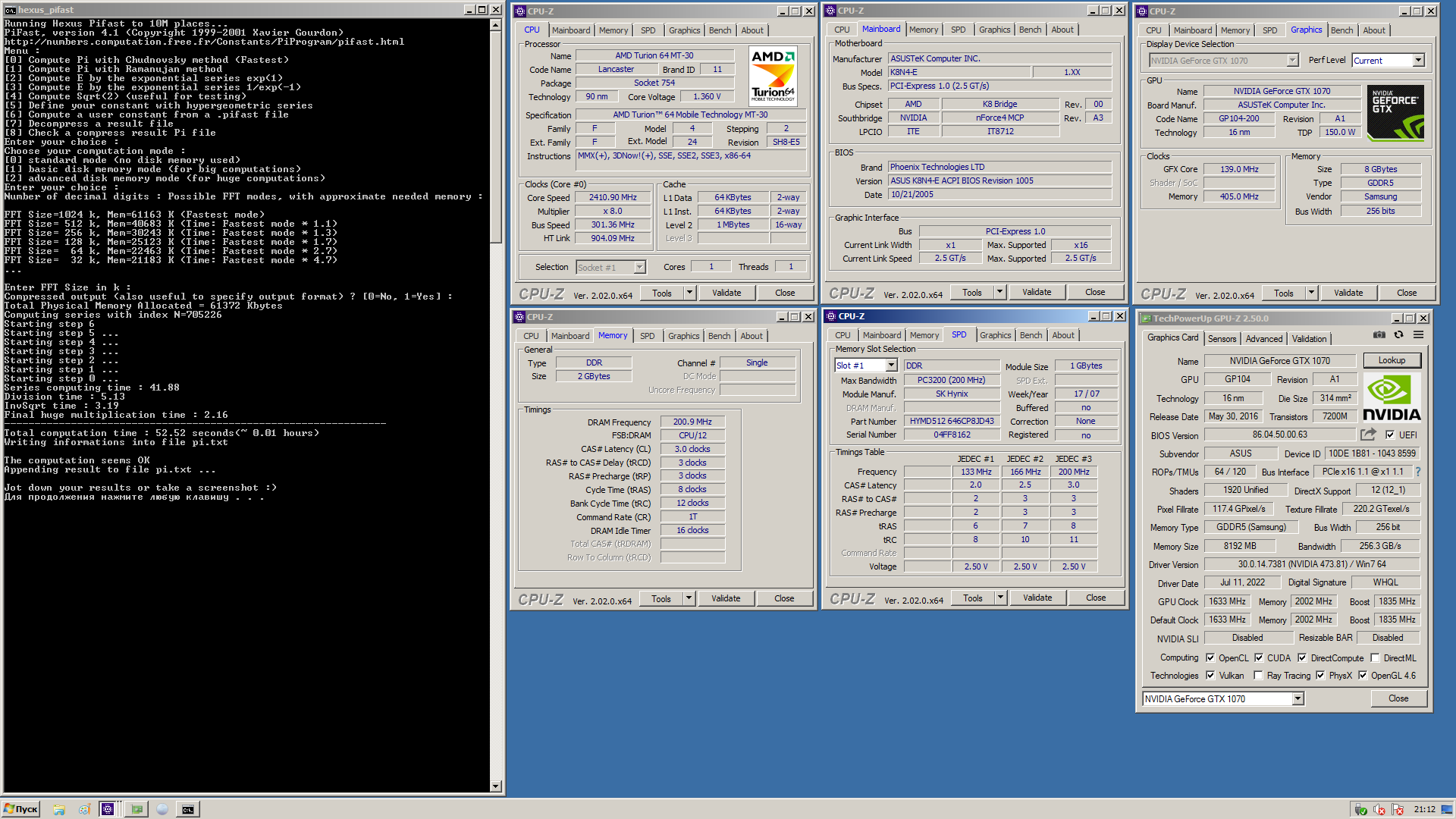Image resolution: width=1456 pixels, height=819 pixels.
Task: Expand the Tools arrow in CPU-Z CPU window
Action: (690, 293)
